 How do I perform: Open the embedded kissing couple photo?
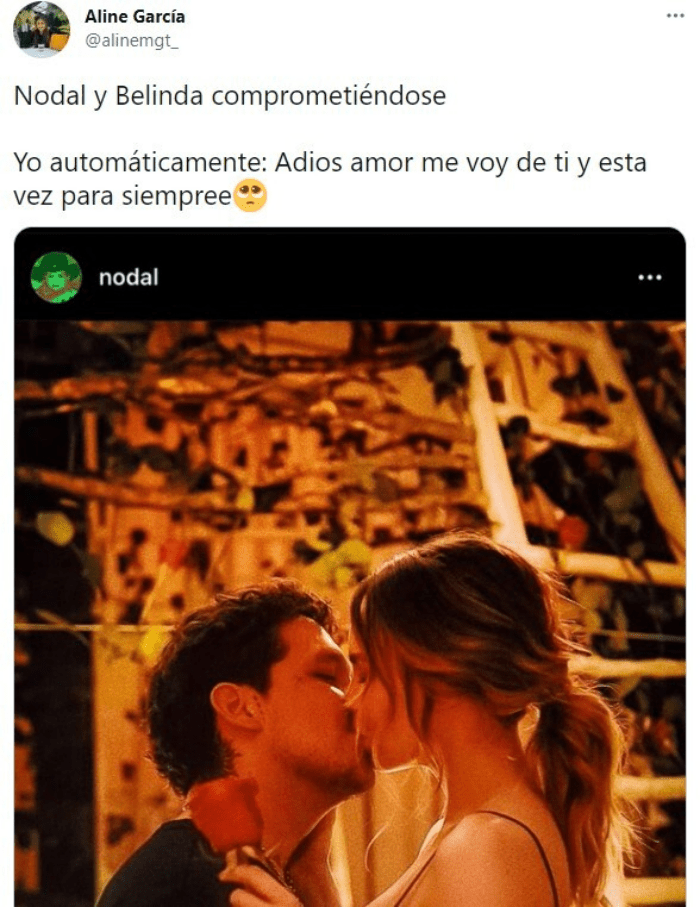point(349,613)
